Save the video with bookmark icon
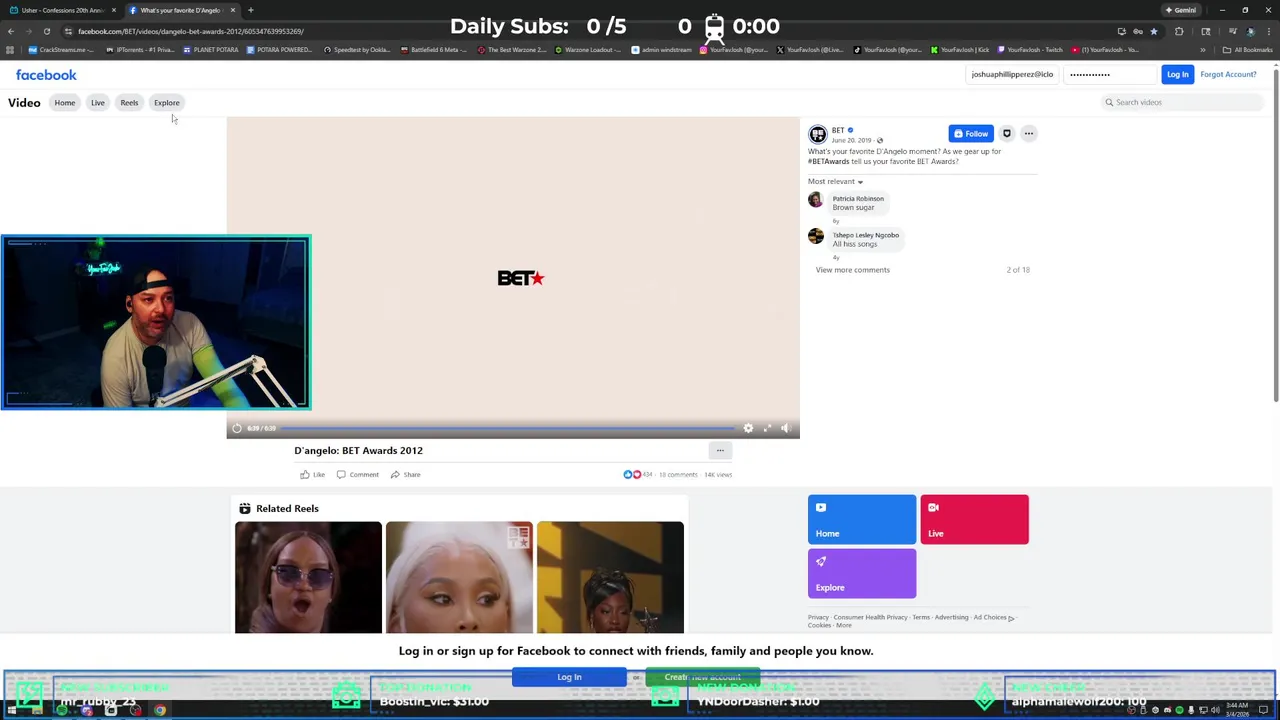Viewport: 1280px width, 720px height. click(1007, 134)
